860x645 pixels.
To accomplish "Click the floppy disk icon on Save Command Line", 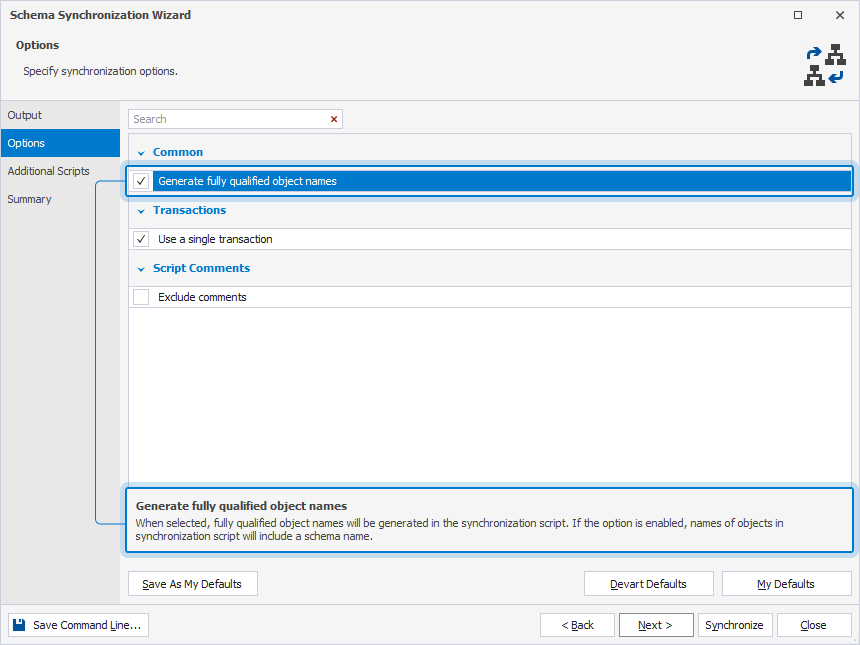I will click(19, 625).
